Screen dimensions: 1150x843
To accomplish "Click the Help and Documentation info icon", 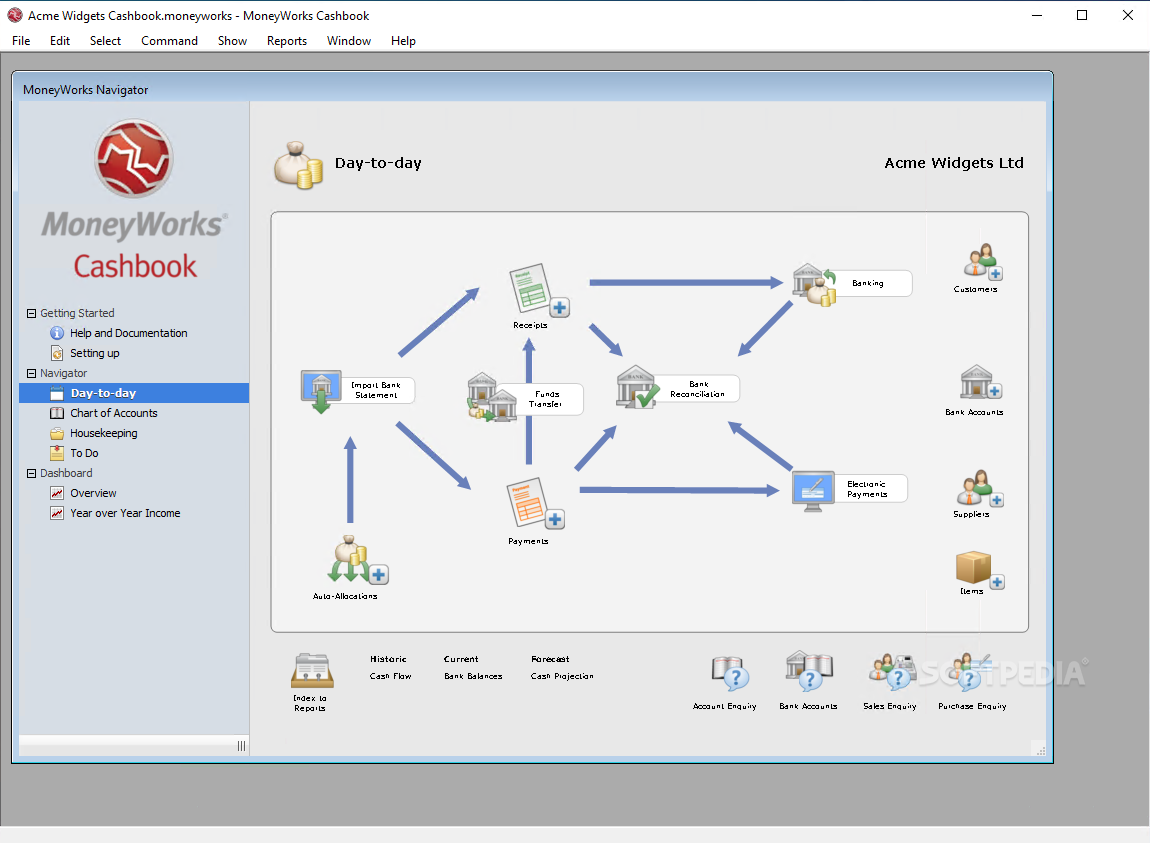I will coord(57,333).
